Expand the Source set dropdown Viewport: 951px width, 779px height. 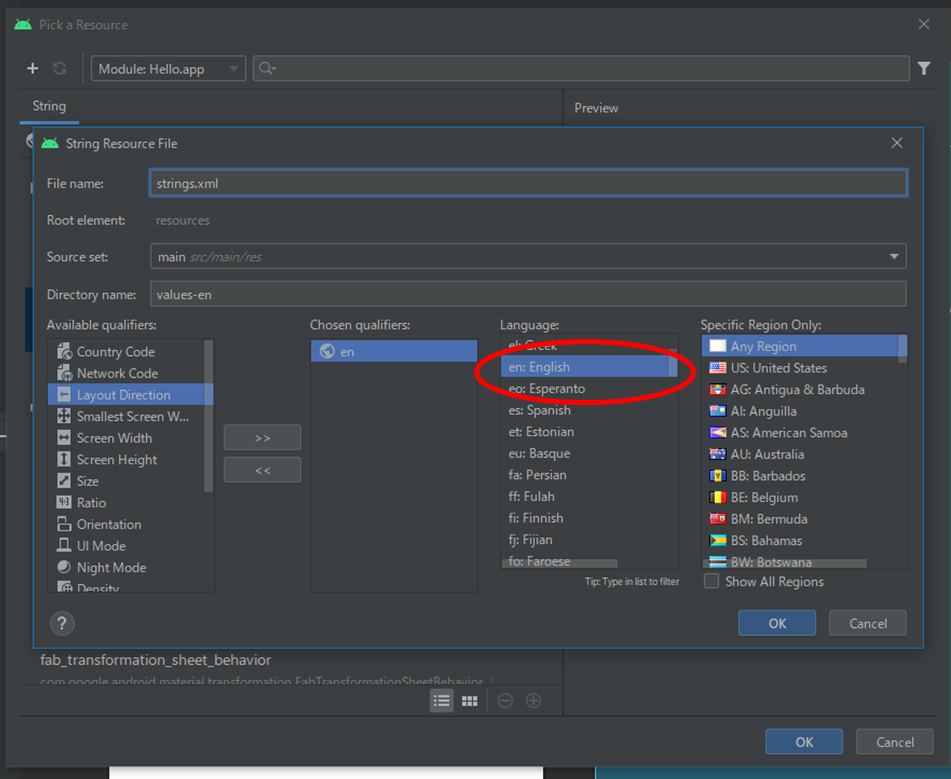coord(894,257)
